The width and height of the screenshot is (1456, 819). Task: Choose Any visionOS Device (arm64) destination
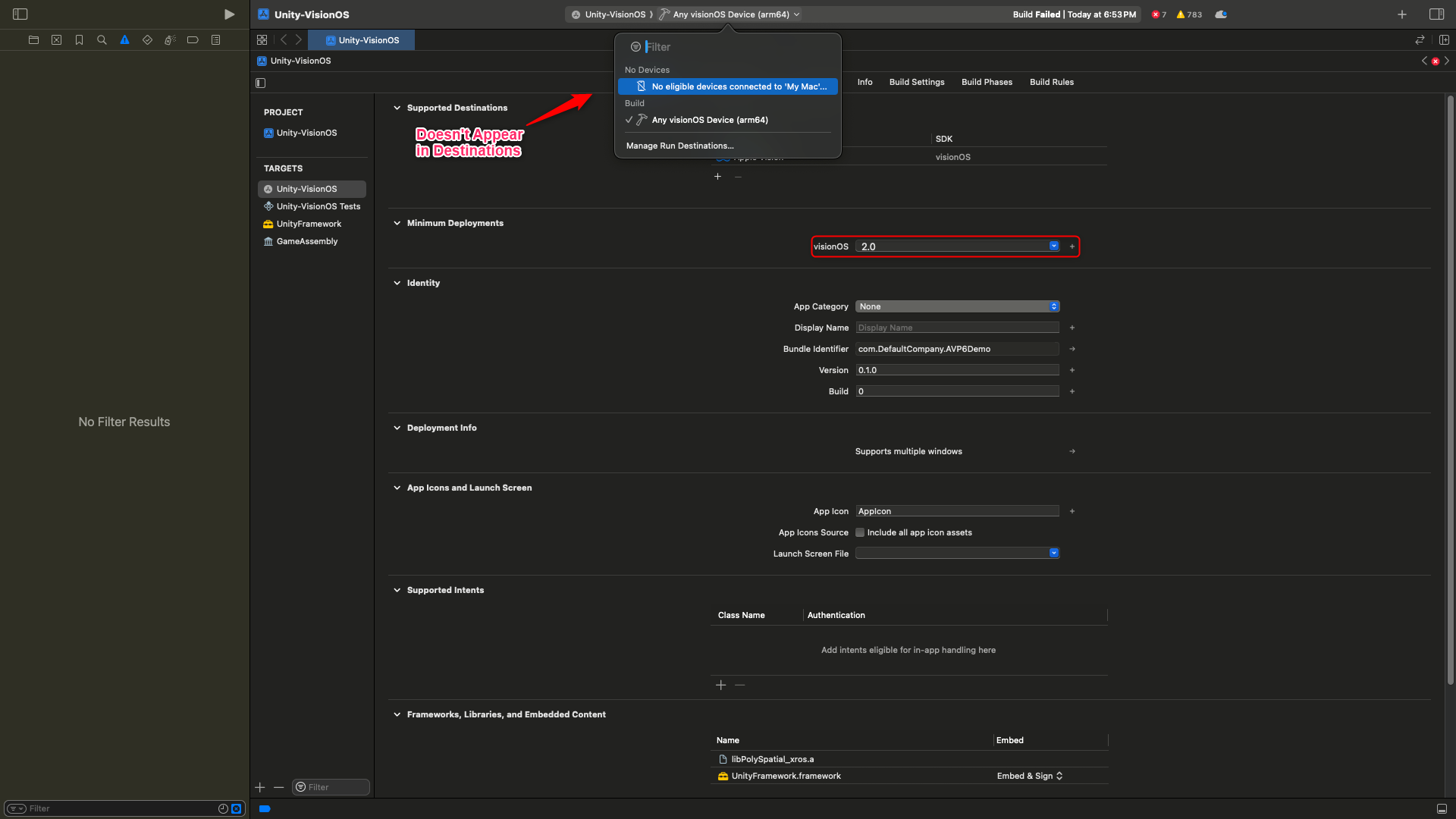point(728,120)
